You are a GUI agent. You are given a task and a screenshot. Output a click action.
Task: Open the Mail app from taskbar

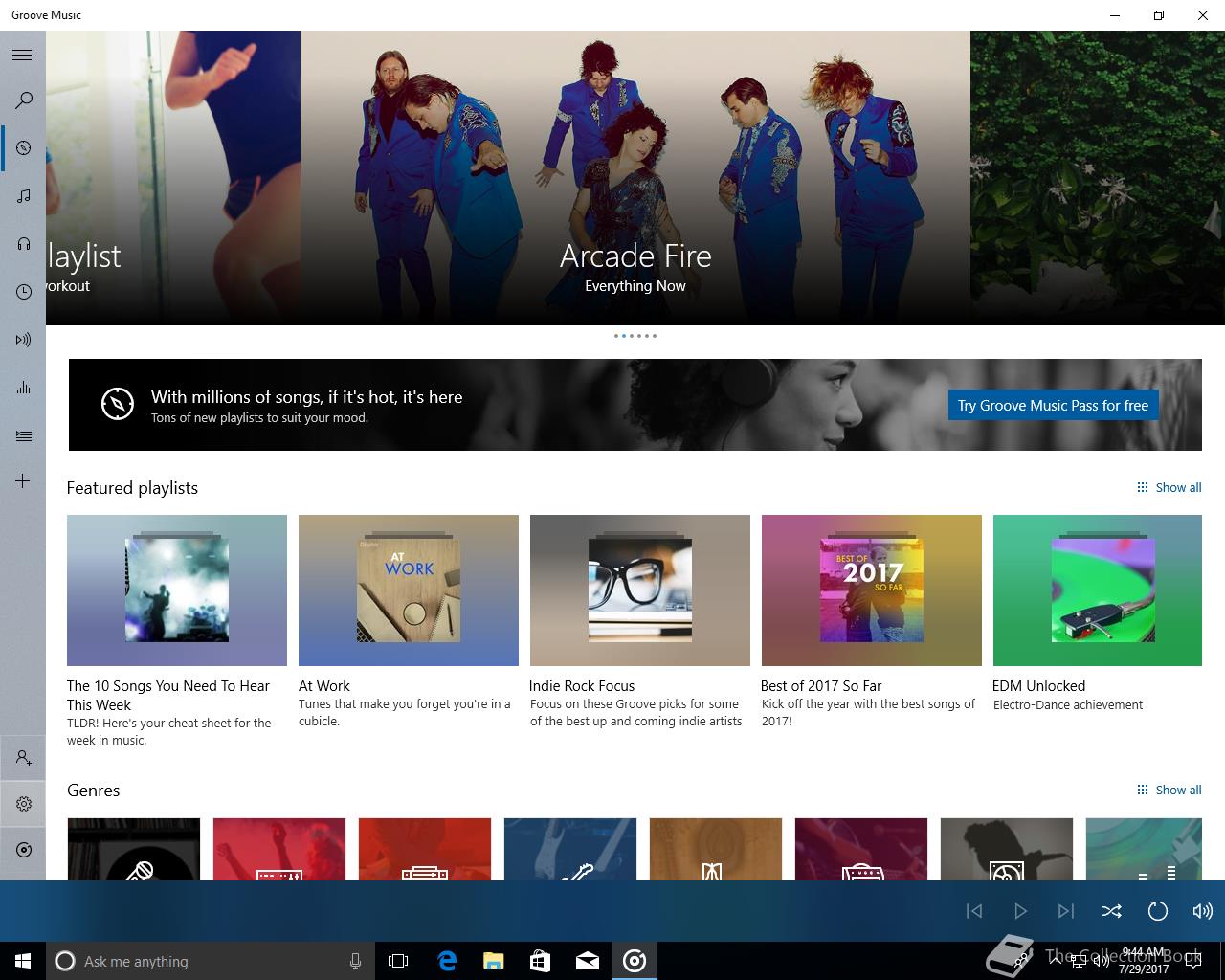tap(588, 961)
